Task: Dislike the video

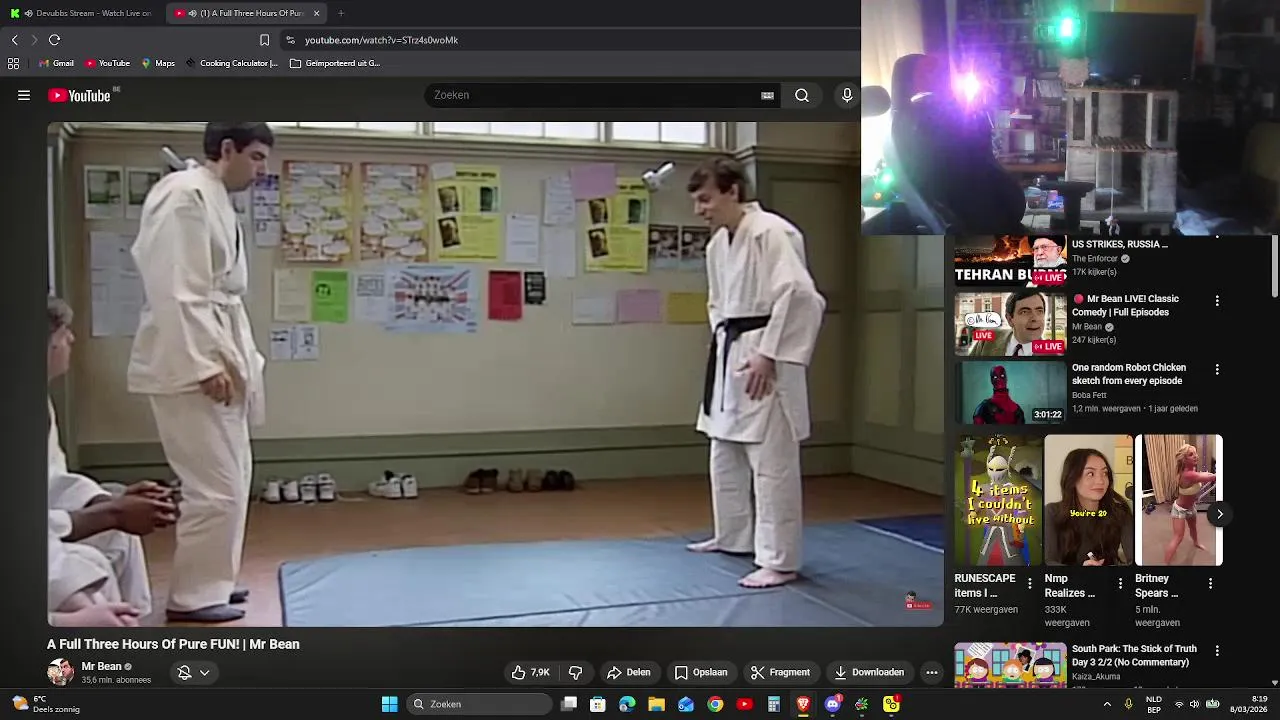Action: 575,672
